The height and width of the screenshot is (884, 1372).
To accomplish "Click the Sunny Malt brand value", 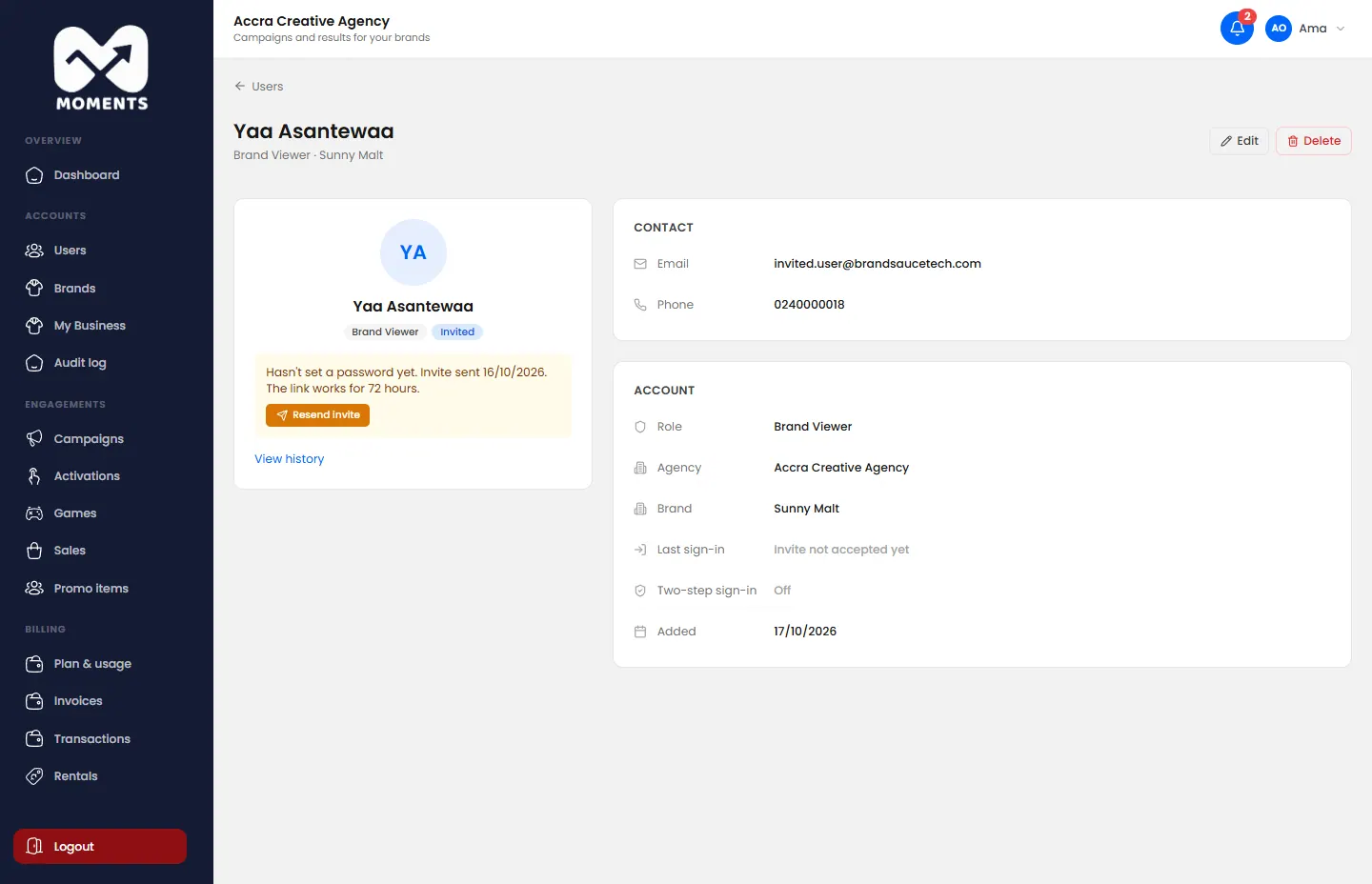I will 806,509.
